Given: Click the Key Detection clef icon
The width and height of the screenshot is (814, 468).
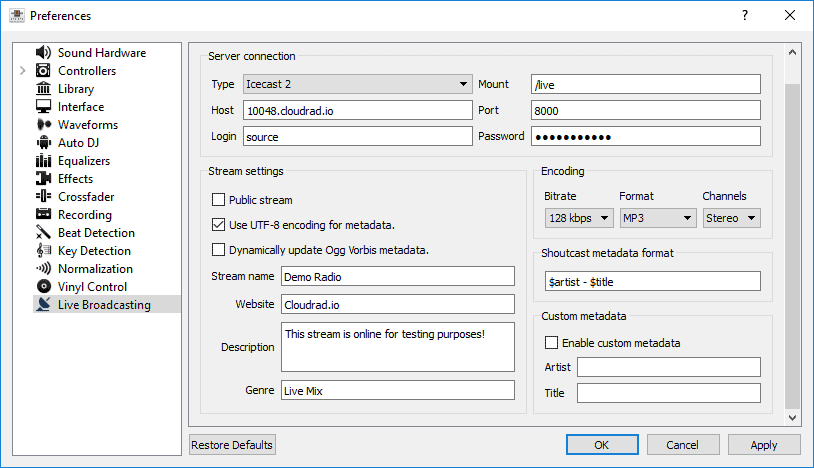Looking at the screenshot, I should point(43,250).
